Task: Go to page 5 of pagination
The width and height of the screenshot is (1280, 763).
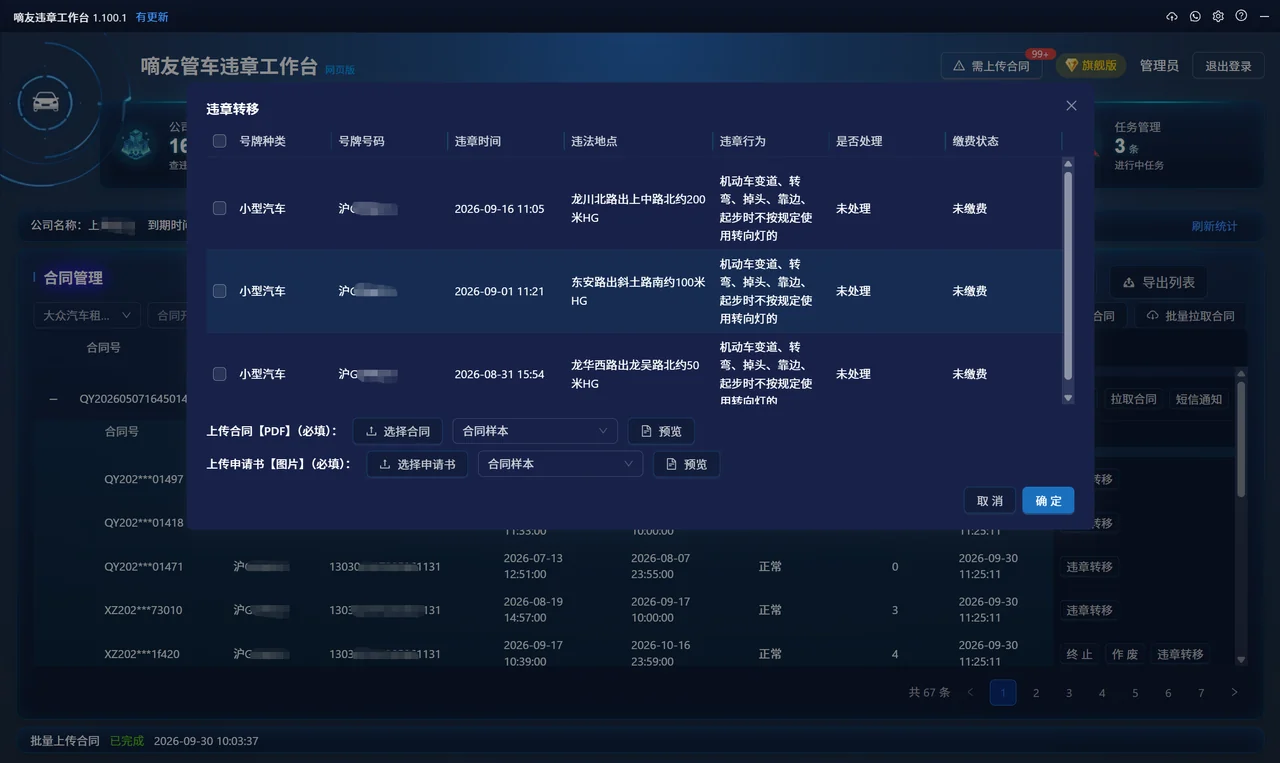Action: pyautogui.click(x=1135, y=693)
